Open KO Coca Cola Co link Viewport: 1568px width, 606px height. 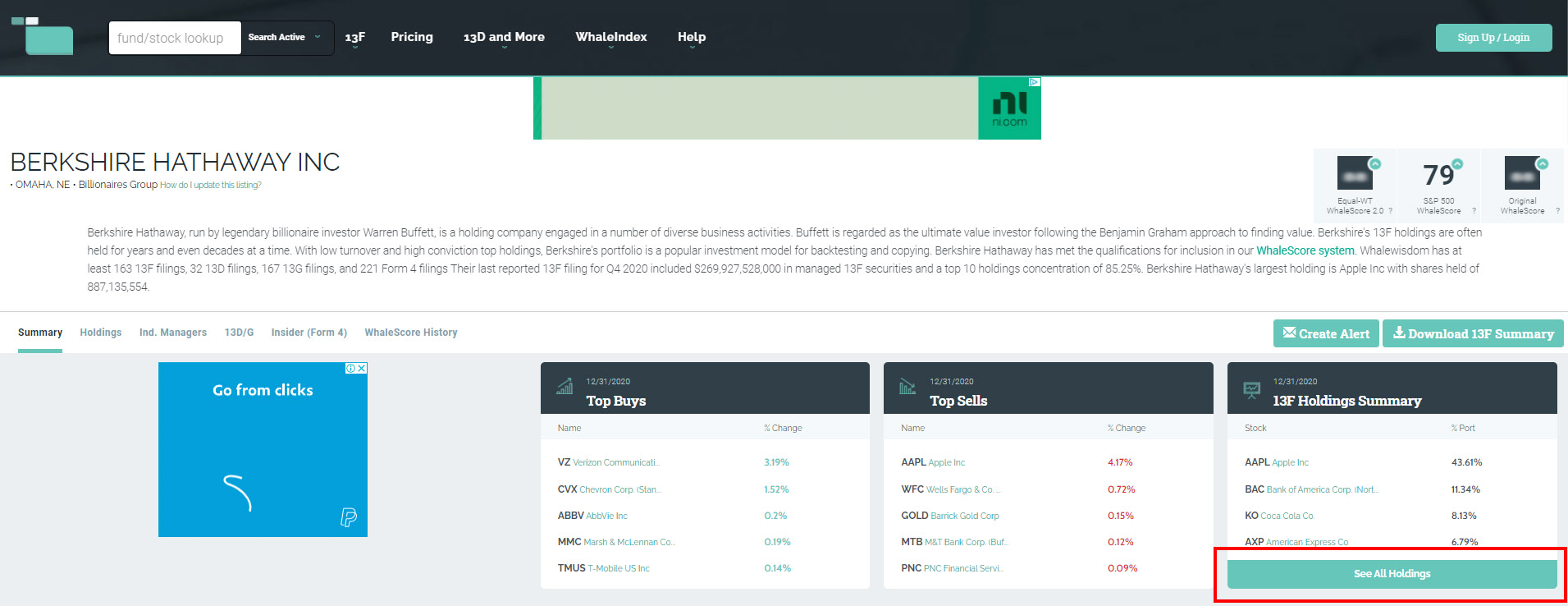(1279, 516)
